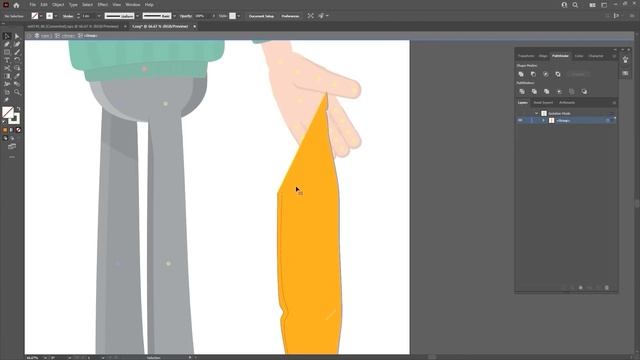Click the Minus Front shape mode icon

click(533, 74)
